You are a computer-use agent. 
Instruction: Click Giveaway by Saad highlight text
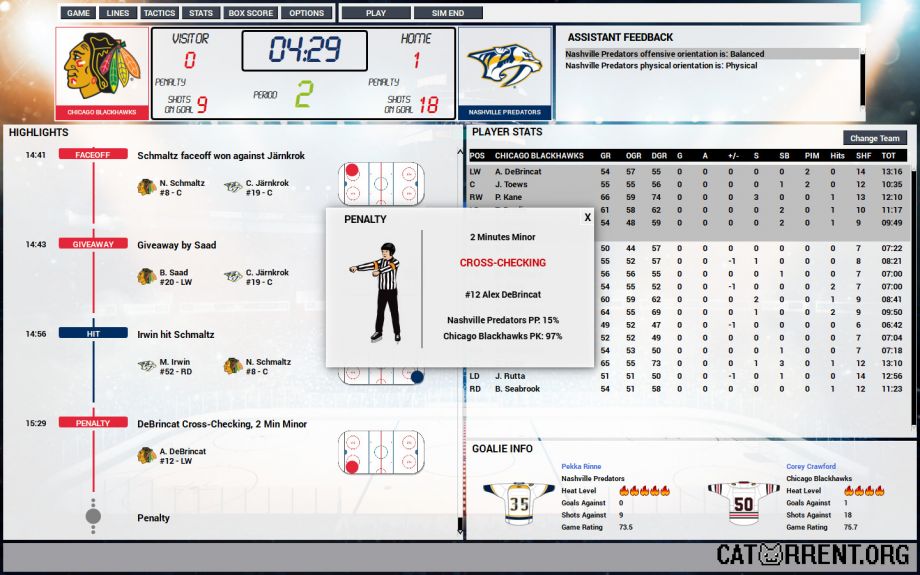click(x=177, y=245)
